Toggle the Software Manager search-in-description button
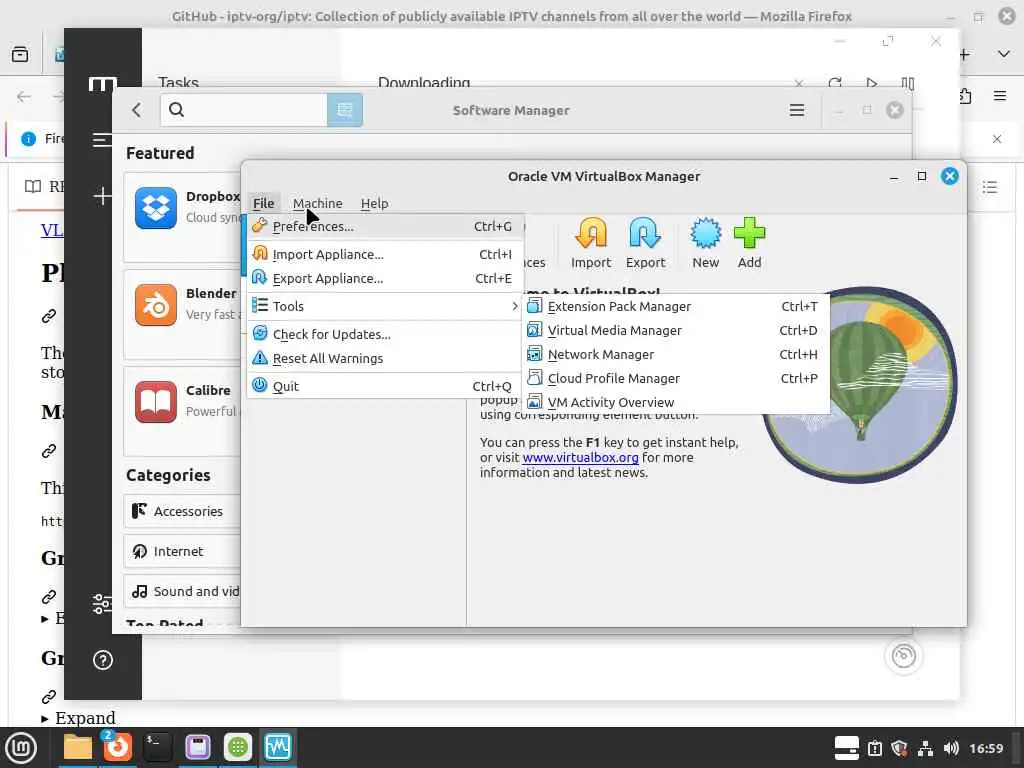Image resolution: width=1024 pixels, height=768 pixels. (345, 110)
